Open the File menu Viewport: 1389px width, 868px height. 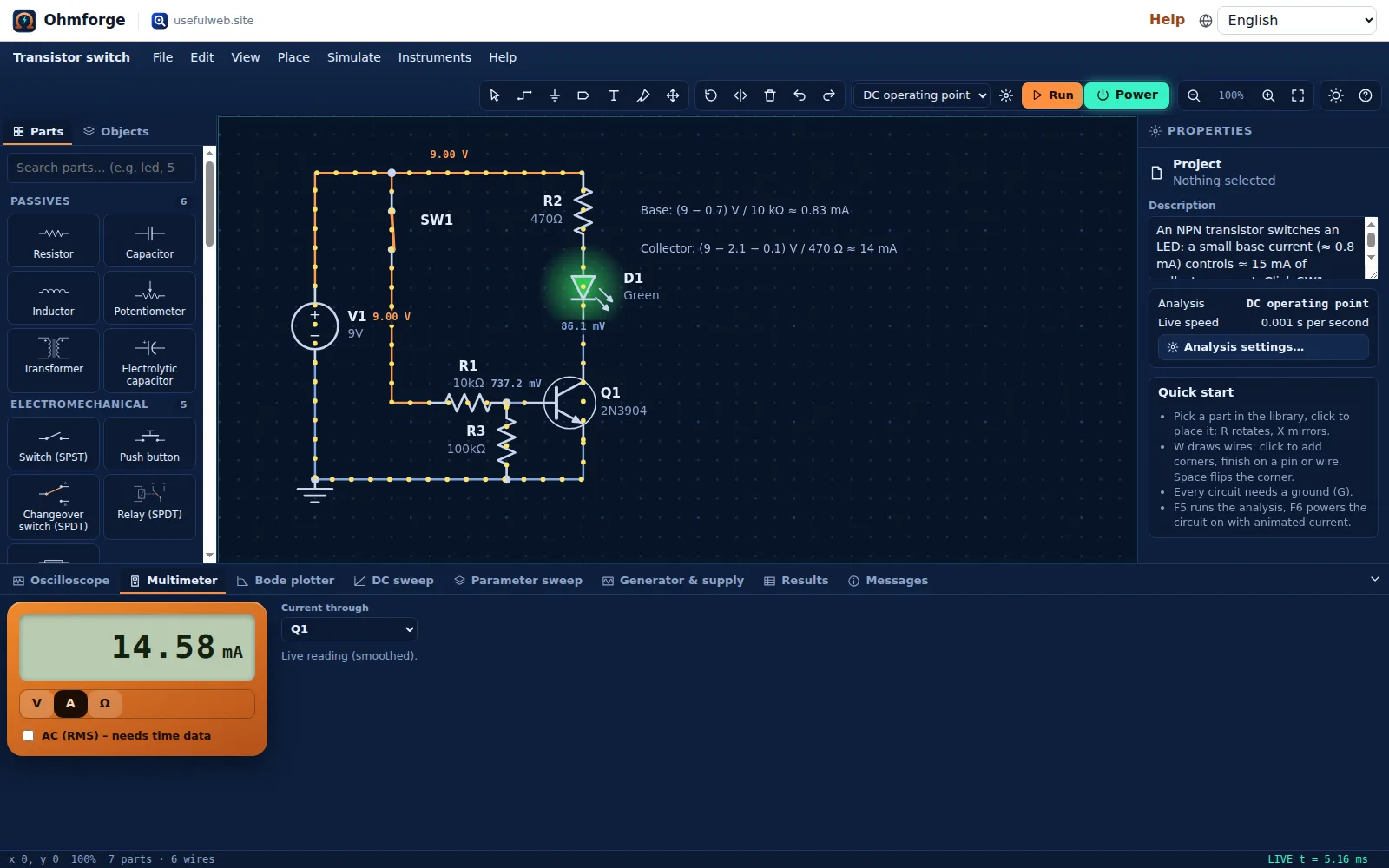[x=163, y=57]
